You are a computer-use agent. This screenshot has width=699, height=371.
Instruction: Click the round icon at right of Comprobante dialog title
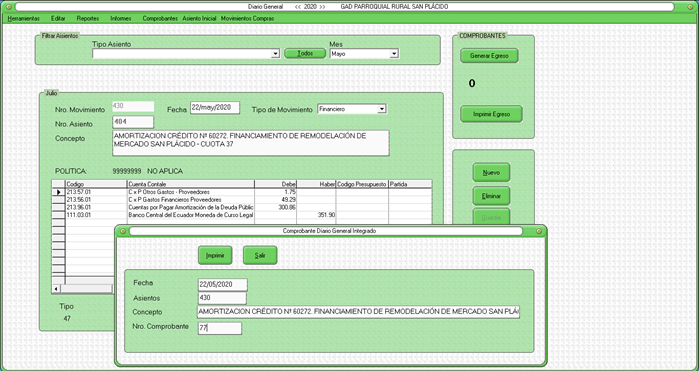tap(539, 231)
